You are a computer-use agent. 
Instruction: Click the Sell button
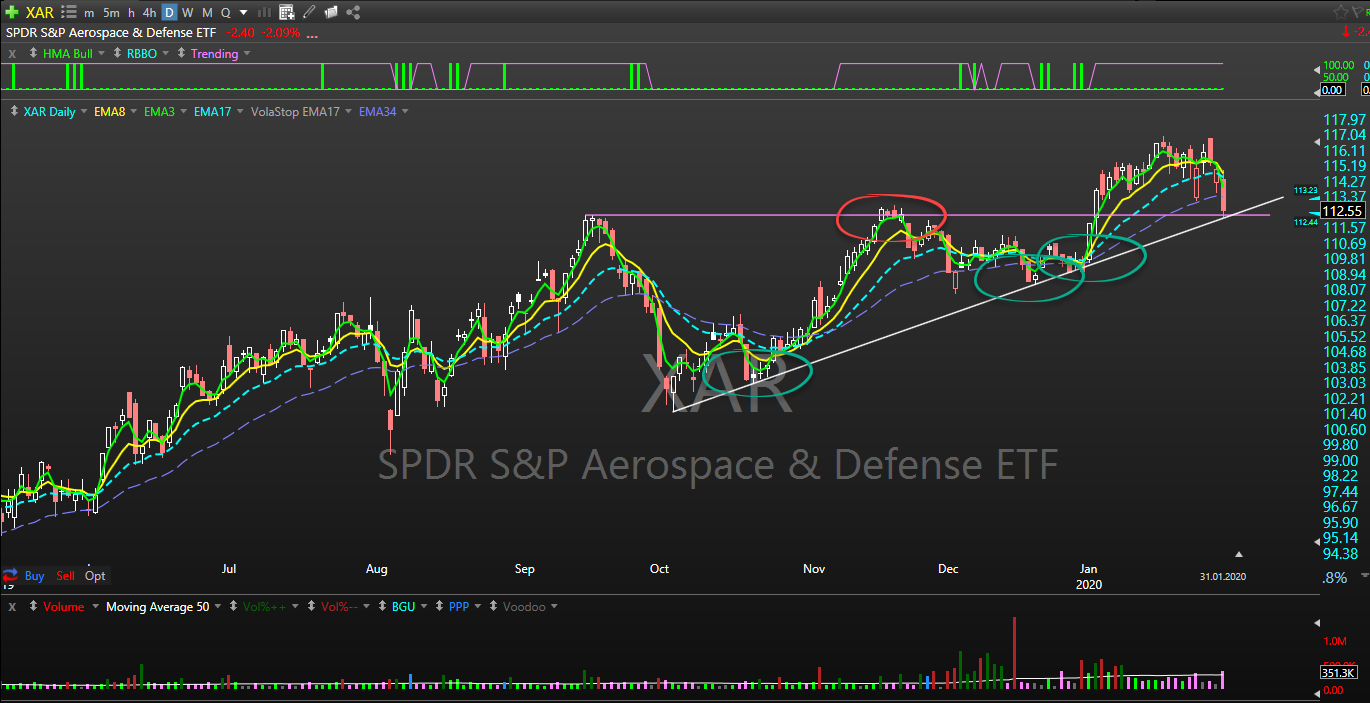65,576
